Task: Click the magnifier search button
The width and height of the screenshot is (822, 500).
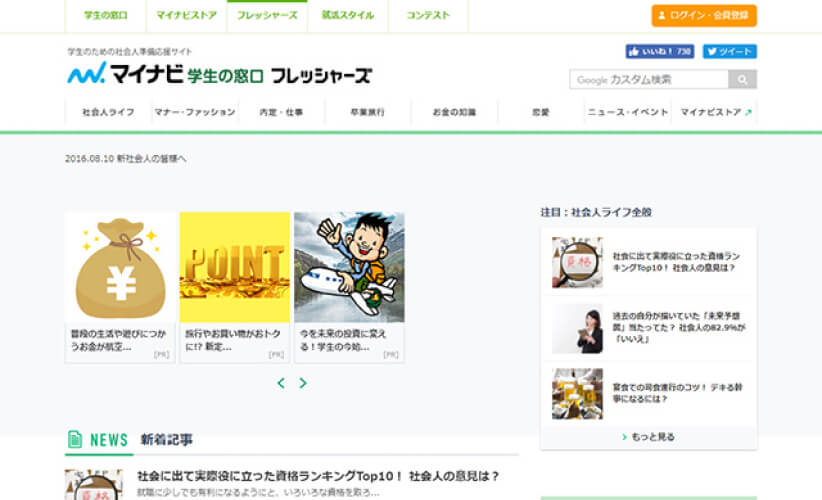Action: tap(742, 80)
